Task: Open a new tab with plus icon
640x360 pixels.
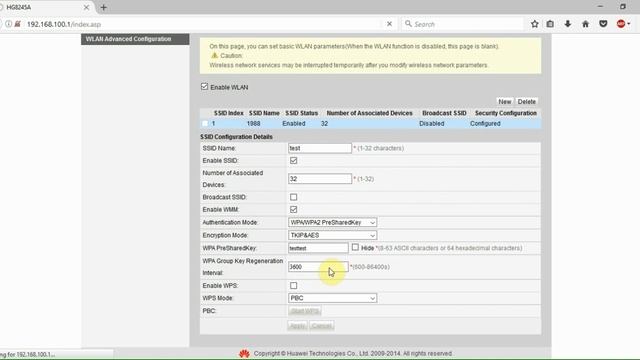Action: (x=103, y=7)
